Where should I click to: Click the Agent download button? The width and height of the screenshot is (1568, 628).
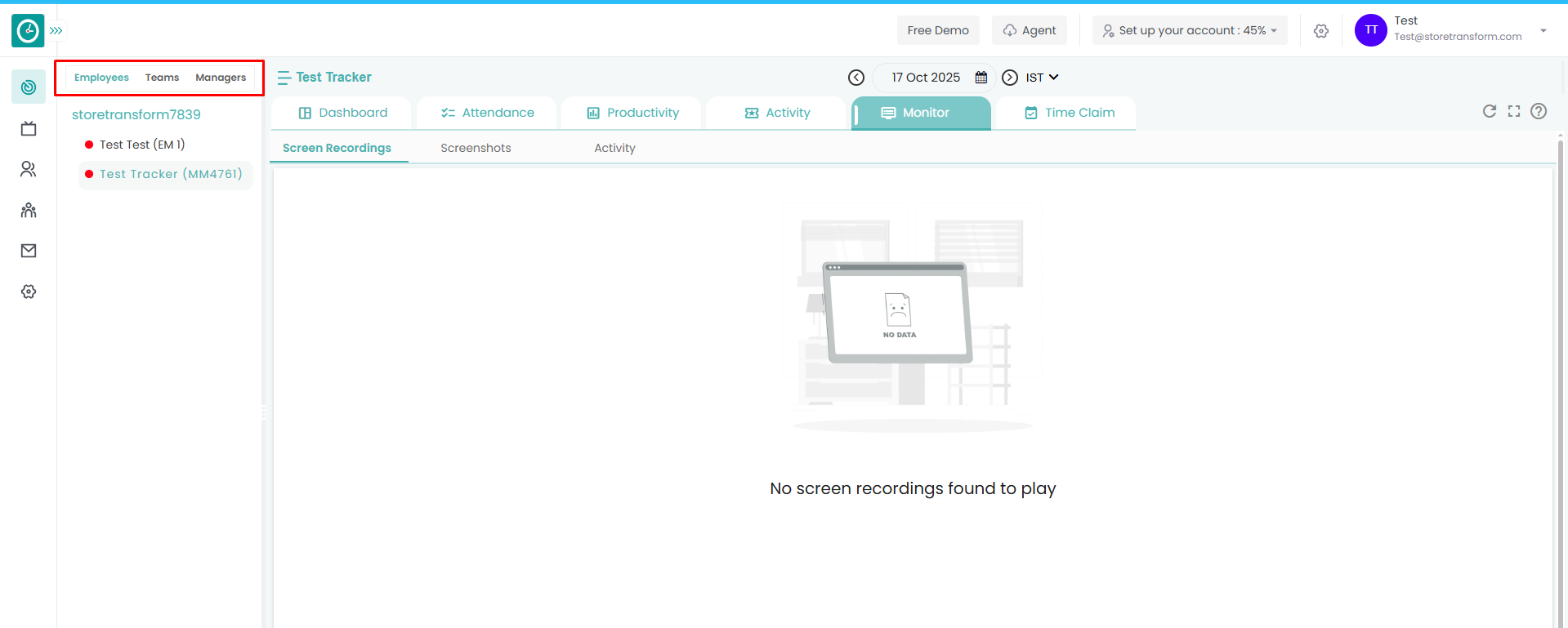coord(1030,30)
